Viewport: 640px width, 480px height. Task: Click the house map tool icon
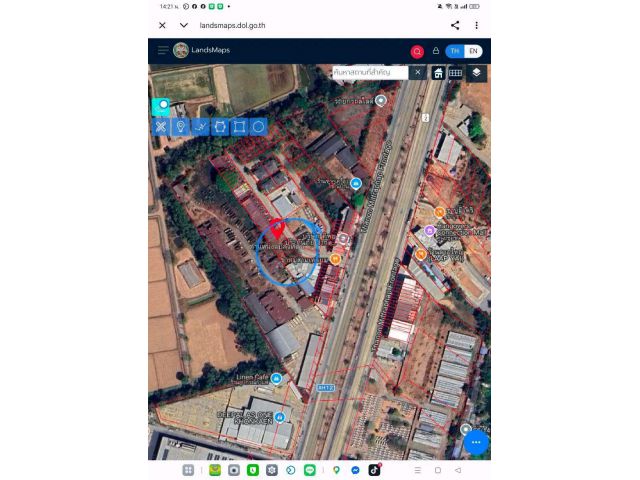click(x=438, y=73)
